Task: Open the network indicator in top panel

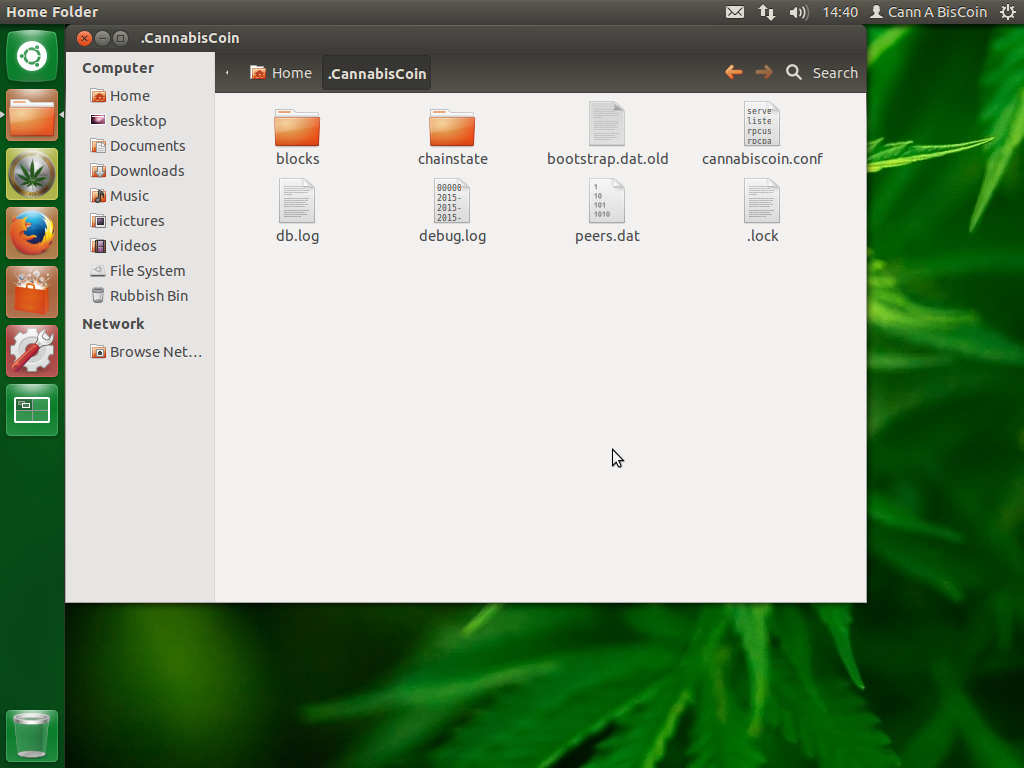Action: [767, 12]
